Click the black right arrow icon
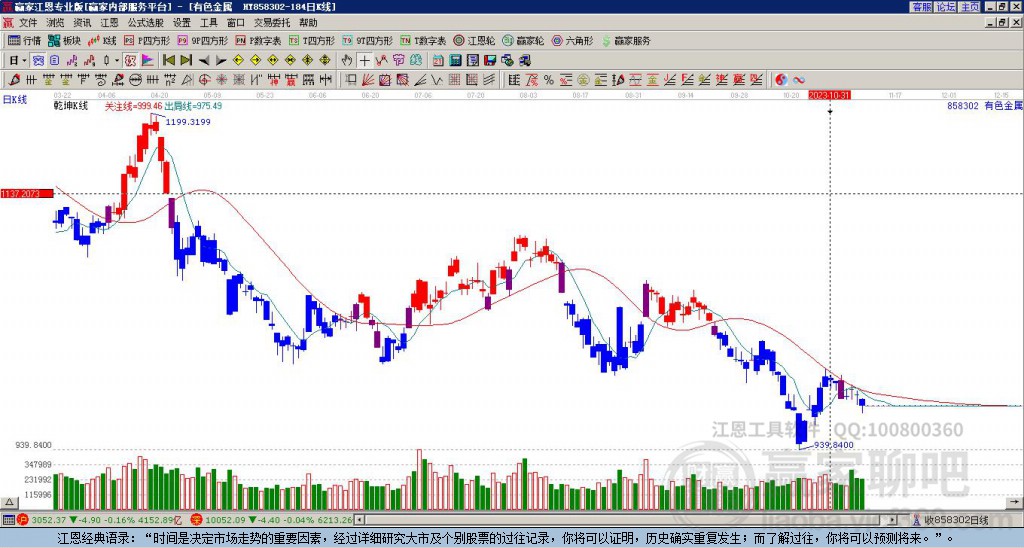Image resolution: width=1024 pixels, height=548 pixels. tap(221, 61)
